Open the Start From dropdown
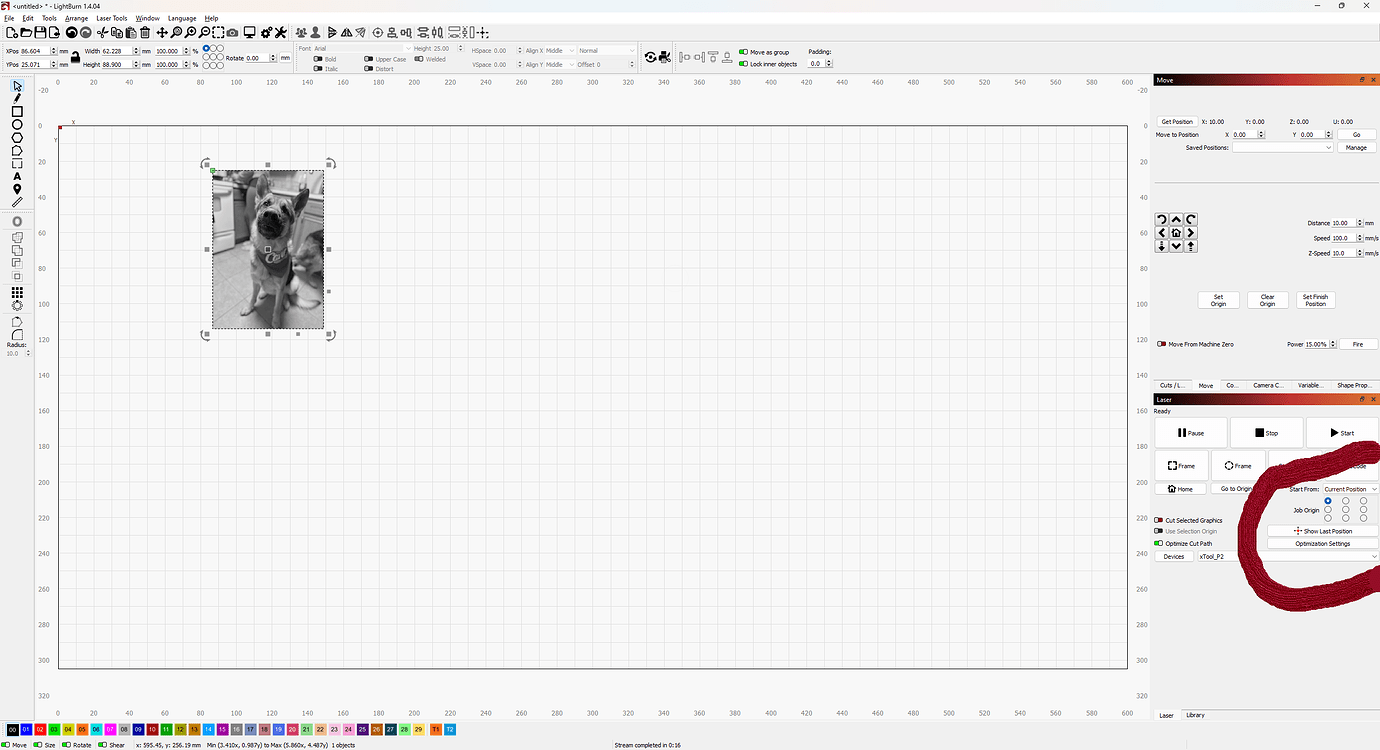The width and height of the screenshot is (1380, 750). pos(1351,489)
